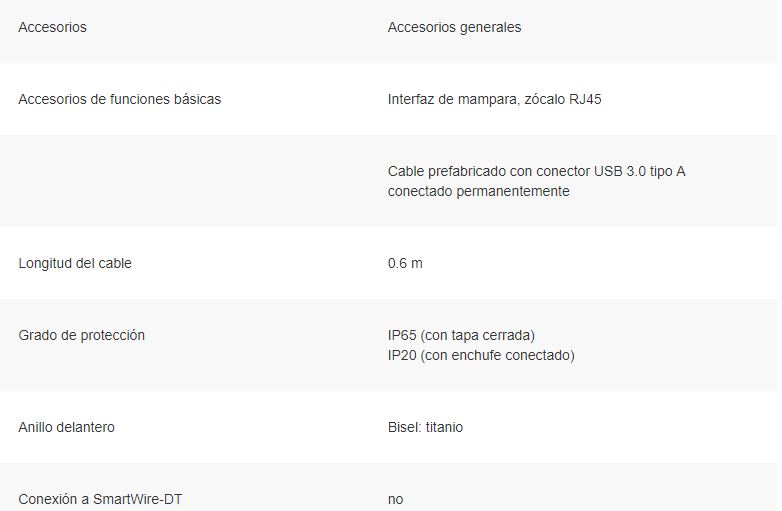Select 'Interfaz de mampara, zócalo RJ45' value
Image resolution: width=782 pixels, height=511 pixels.
click(495, 99)
